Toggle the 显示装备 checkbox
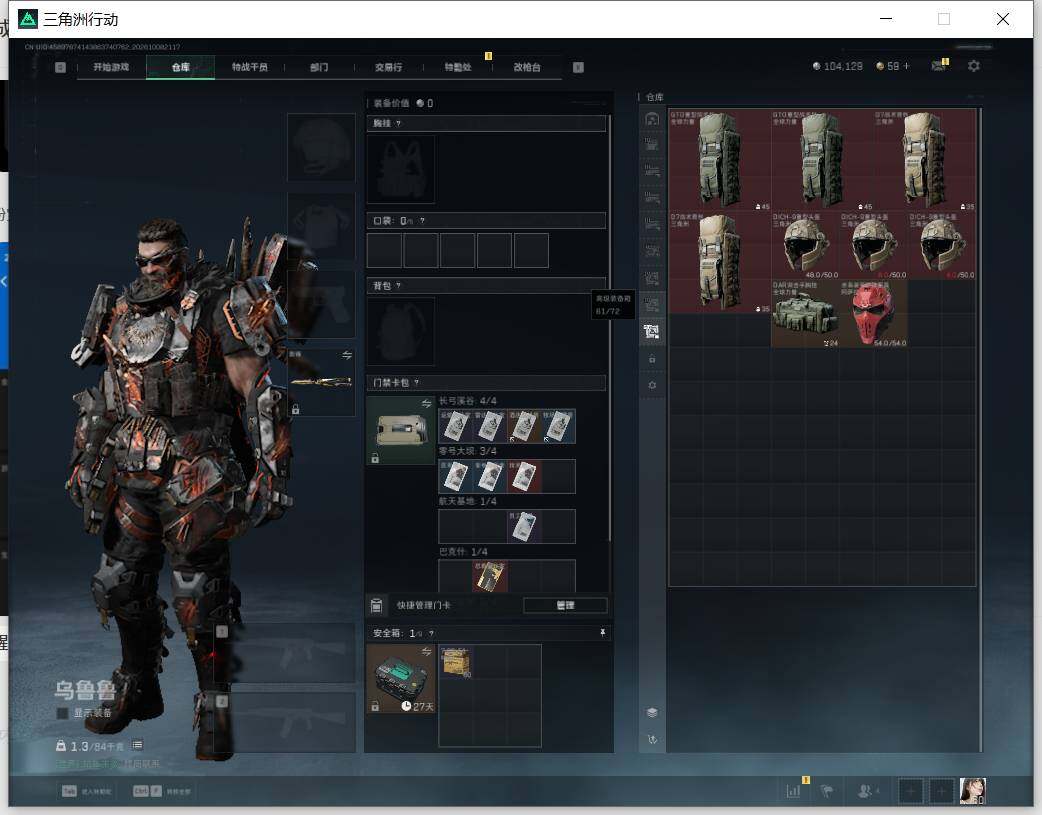The image size is (1042, 815). click(x=62, y=713)
